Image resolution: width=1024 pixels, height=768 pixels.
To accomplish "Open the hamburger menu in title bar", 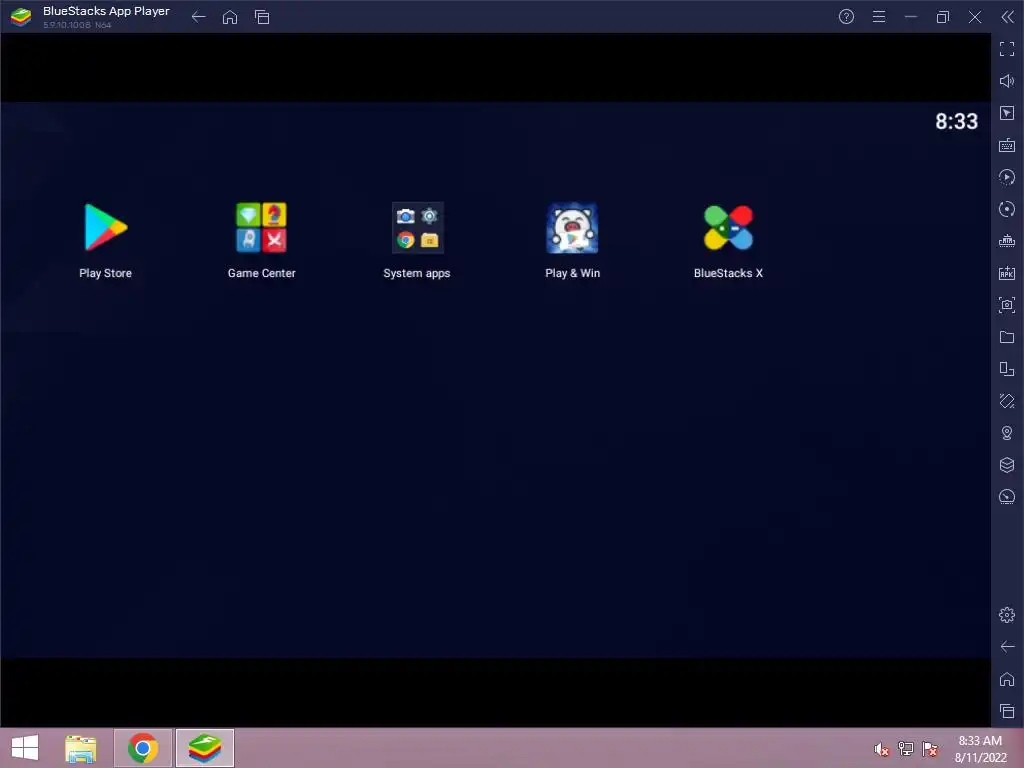I will [x=879, y=17].
